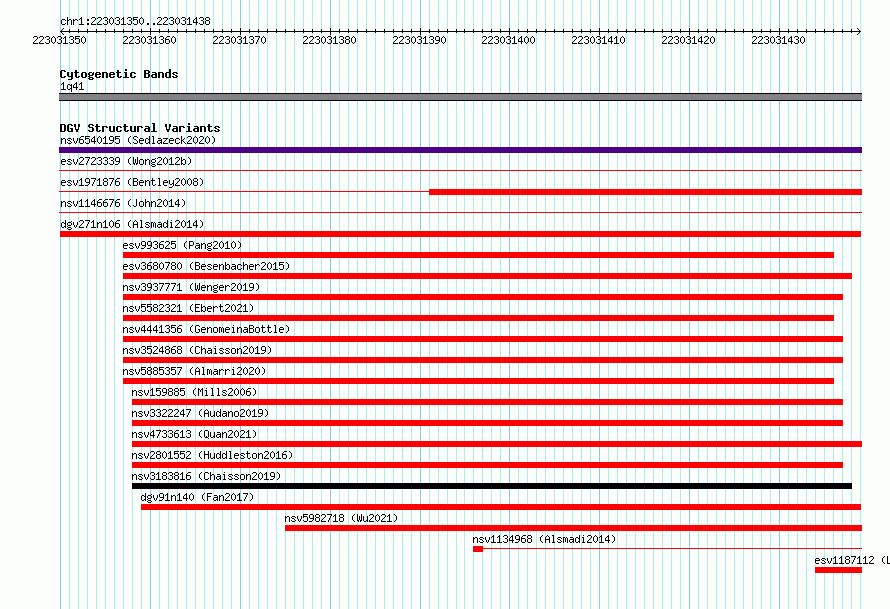Viewport: 890px width, 609px height.
Task: Select the red nsv5982718 variant bar
Action: (x=573, y=528)
